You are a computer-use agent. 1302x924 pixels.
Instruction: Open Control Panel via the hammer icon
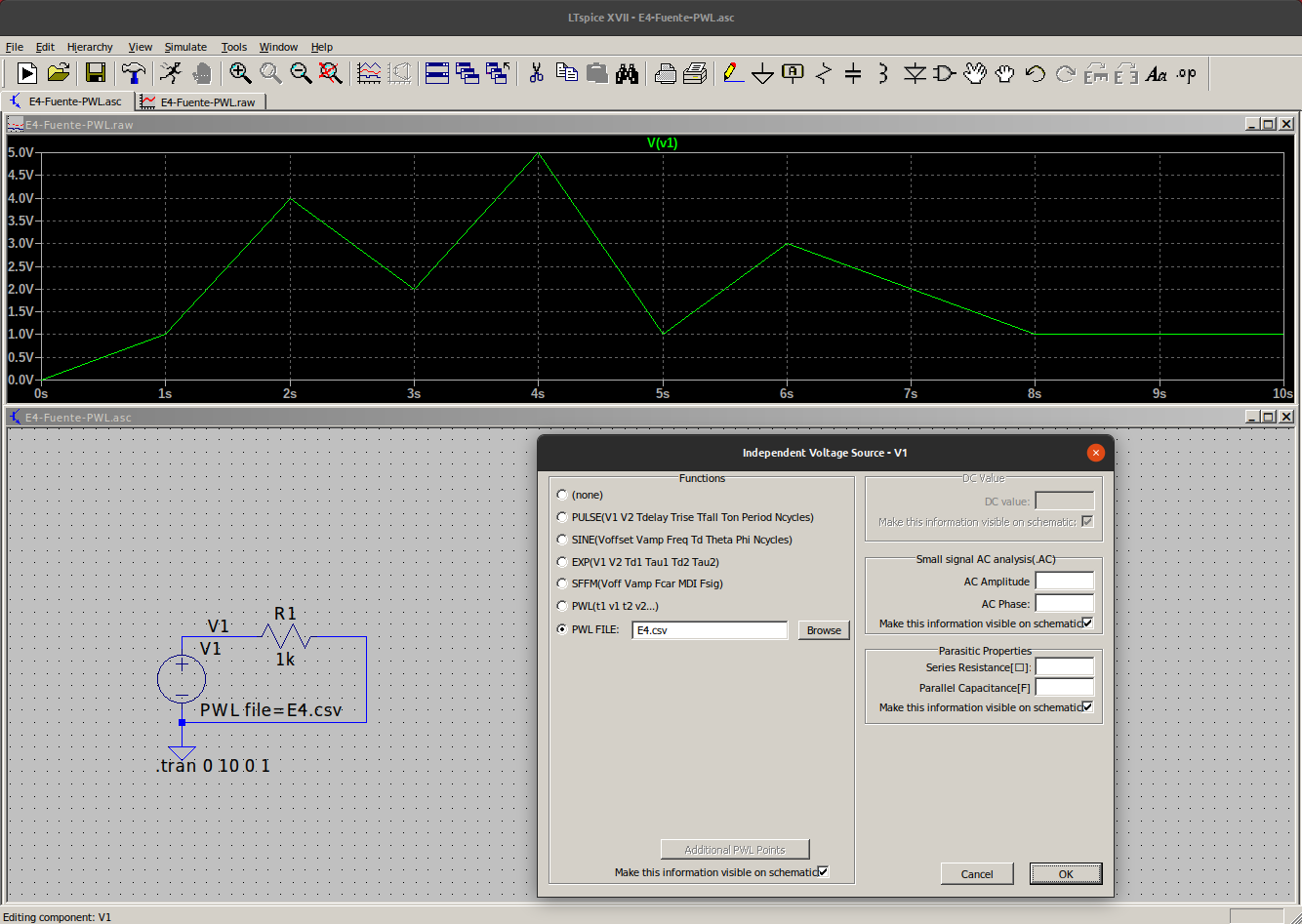coord(133,73)
